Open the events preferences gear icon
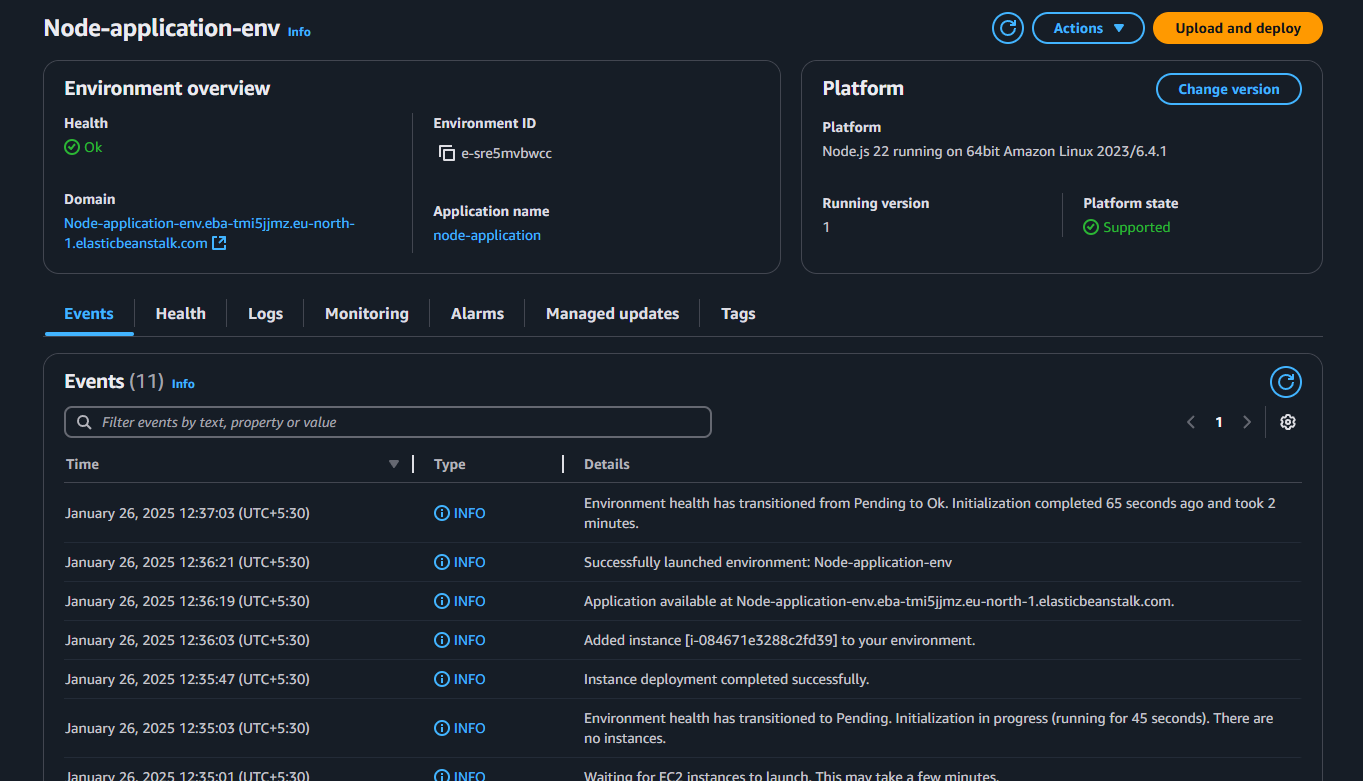This screenshot has width=1363, height=781. coord(1288,422)
